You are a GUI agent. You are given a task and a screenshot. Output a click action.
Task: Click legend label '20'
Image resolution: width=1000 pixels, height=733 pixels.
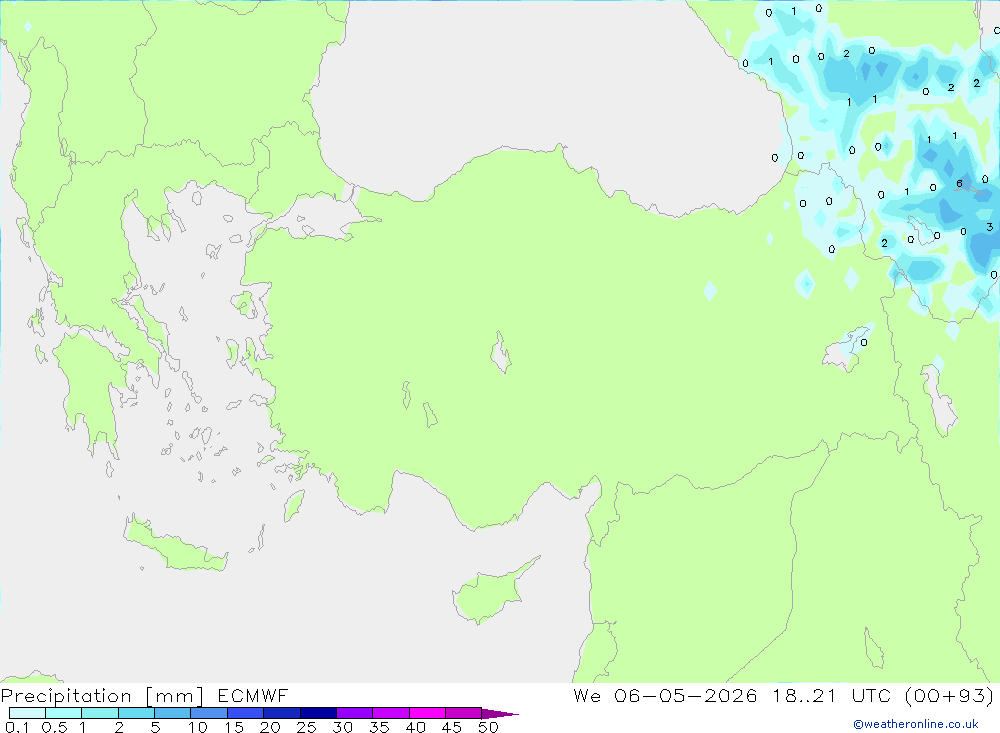pyautogui.click(x=270, y=727)
